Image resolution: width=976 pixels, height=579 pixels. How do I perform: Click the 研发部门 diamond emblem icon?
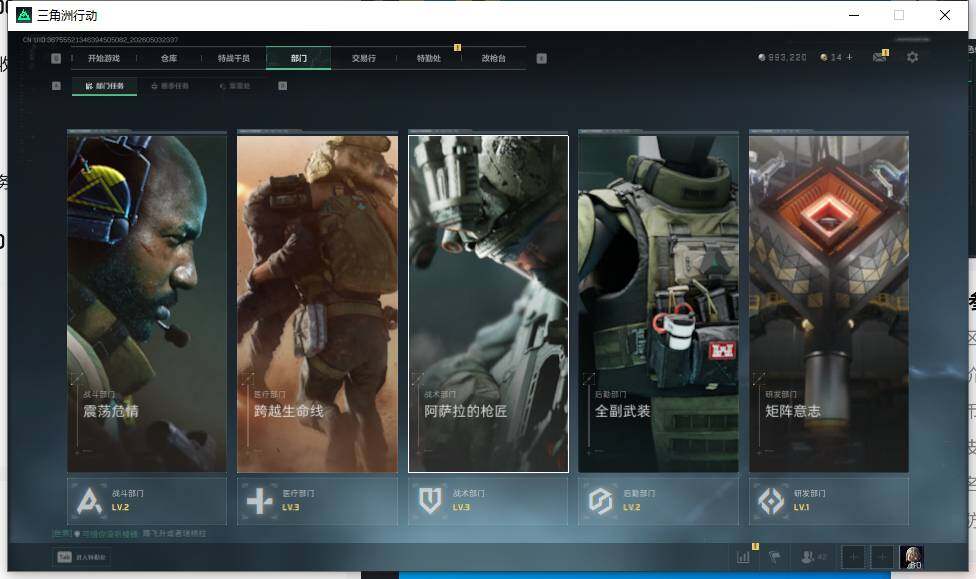click(771, 501)
